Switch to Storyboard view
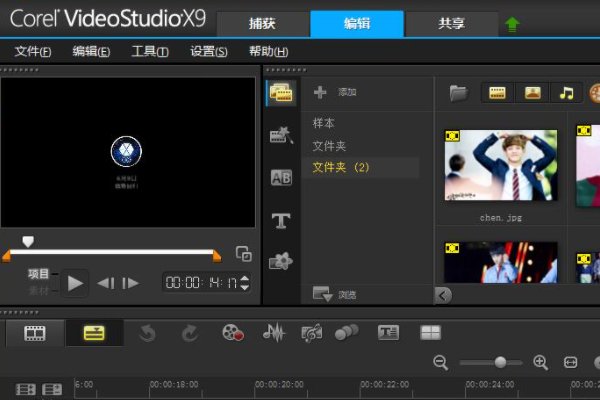This screenshot has height=400, width=600. [34, 333]
